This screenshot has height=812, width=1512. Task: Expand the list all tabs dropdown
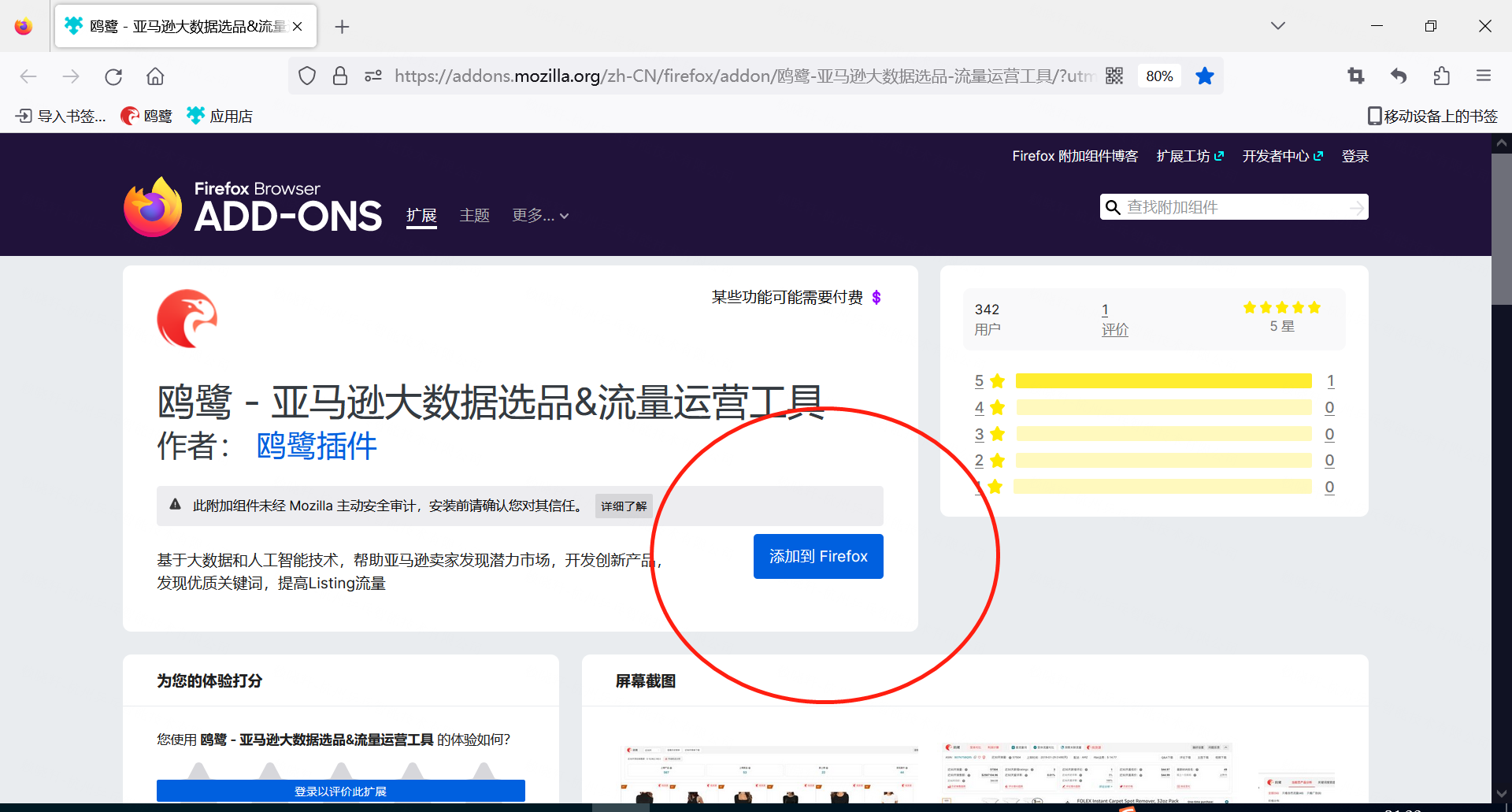tap(1278, 26)
